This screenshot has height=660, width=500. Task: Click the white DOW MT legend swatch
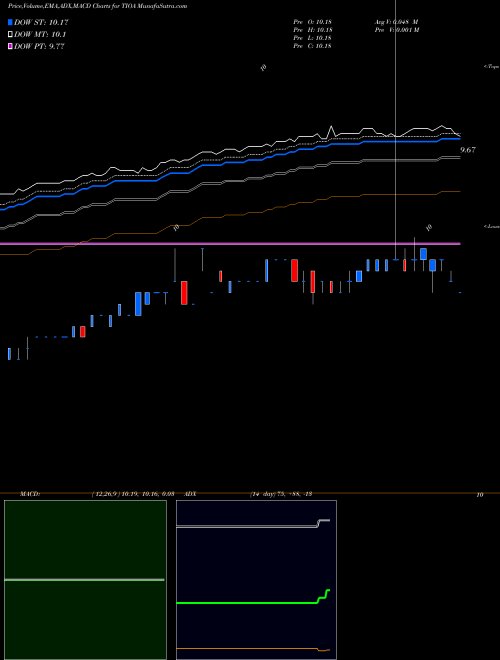[x=10, y=34]
